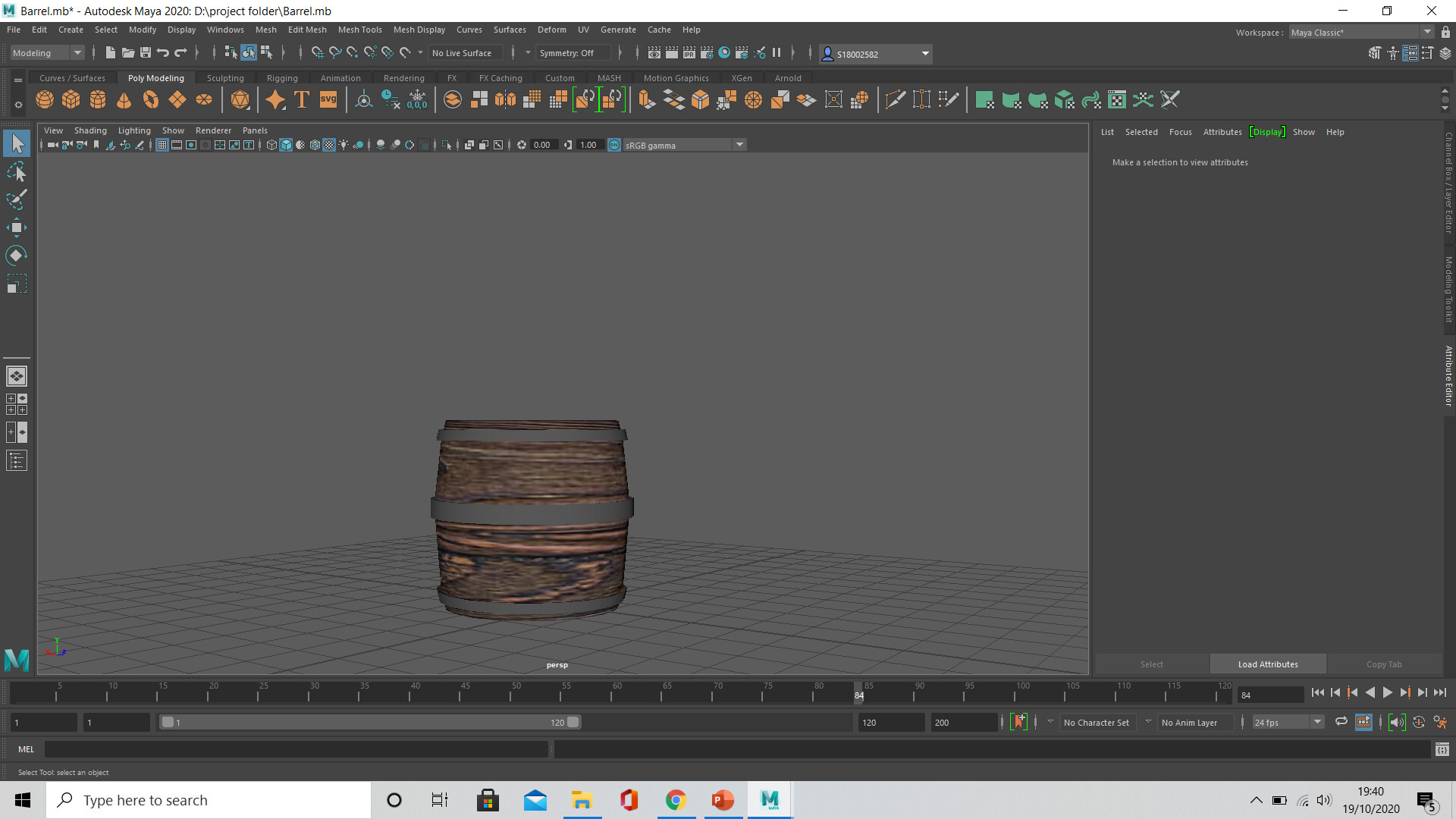Click the Copy Tab button
The image size is (1456, 819).
pos(1384,664)
